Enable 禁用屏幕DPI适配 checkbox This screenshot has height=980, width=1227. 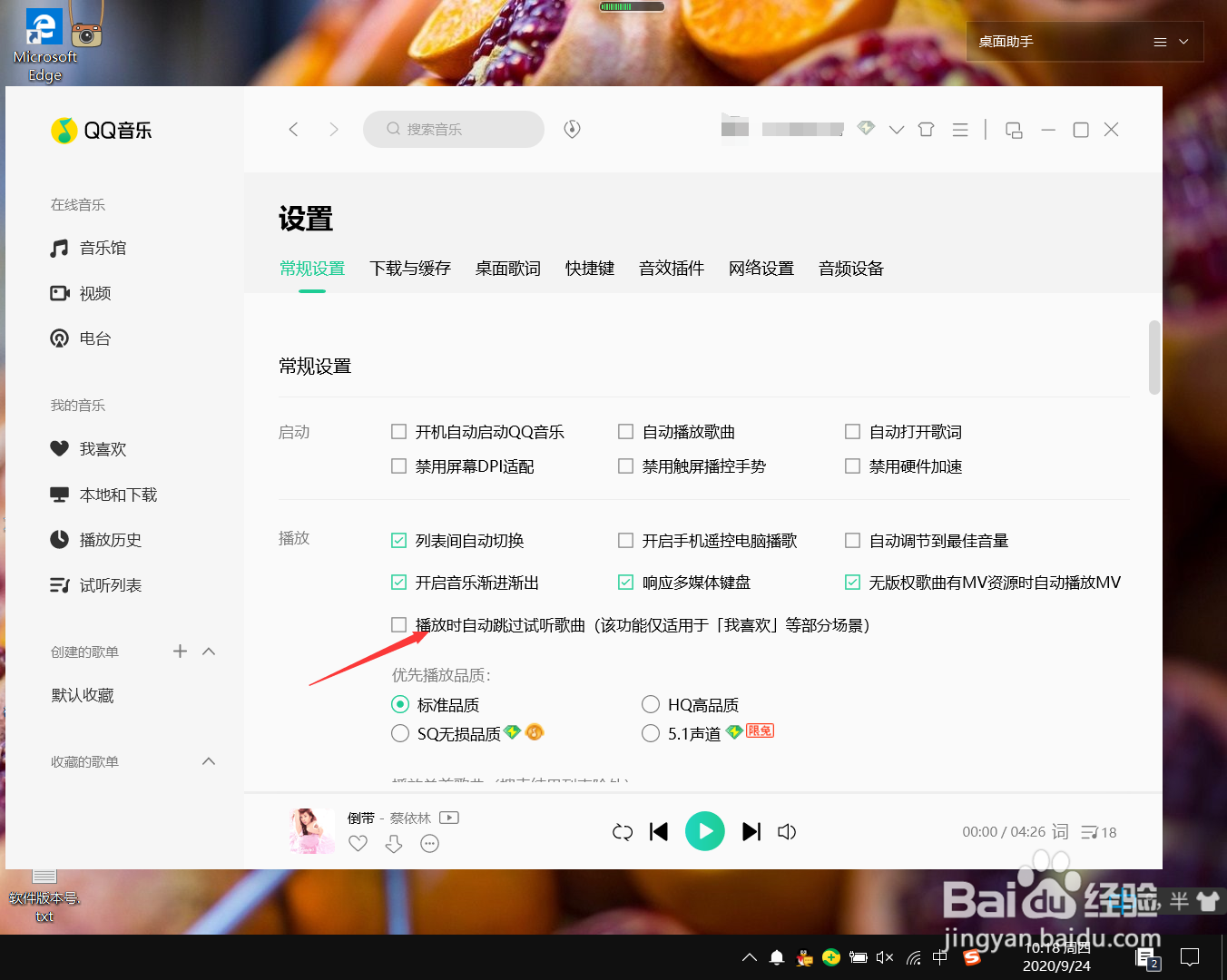click(x=398, y=466)
